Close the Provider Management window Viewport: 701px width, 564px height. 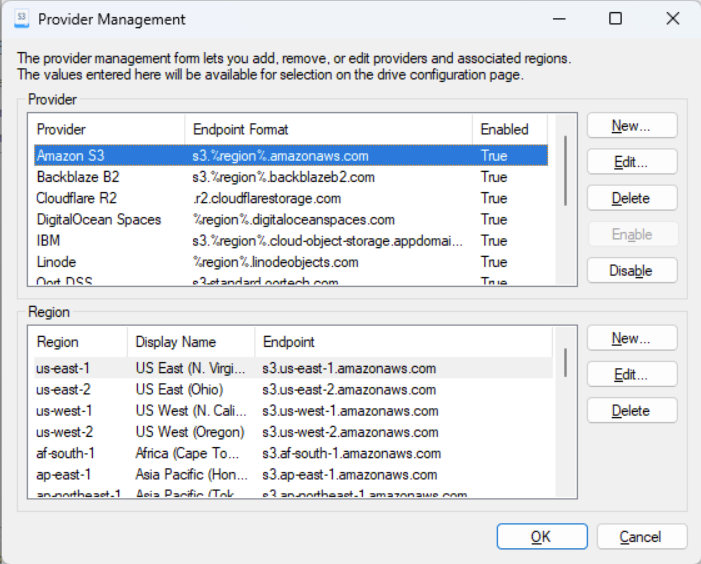(672, 19)
